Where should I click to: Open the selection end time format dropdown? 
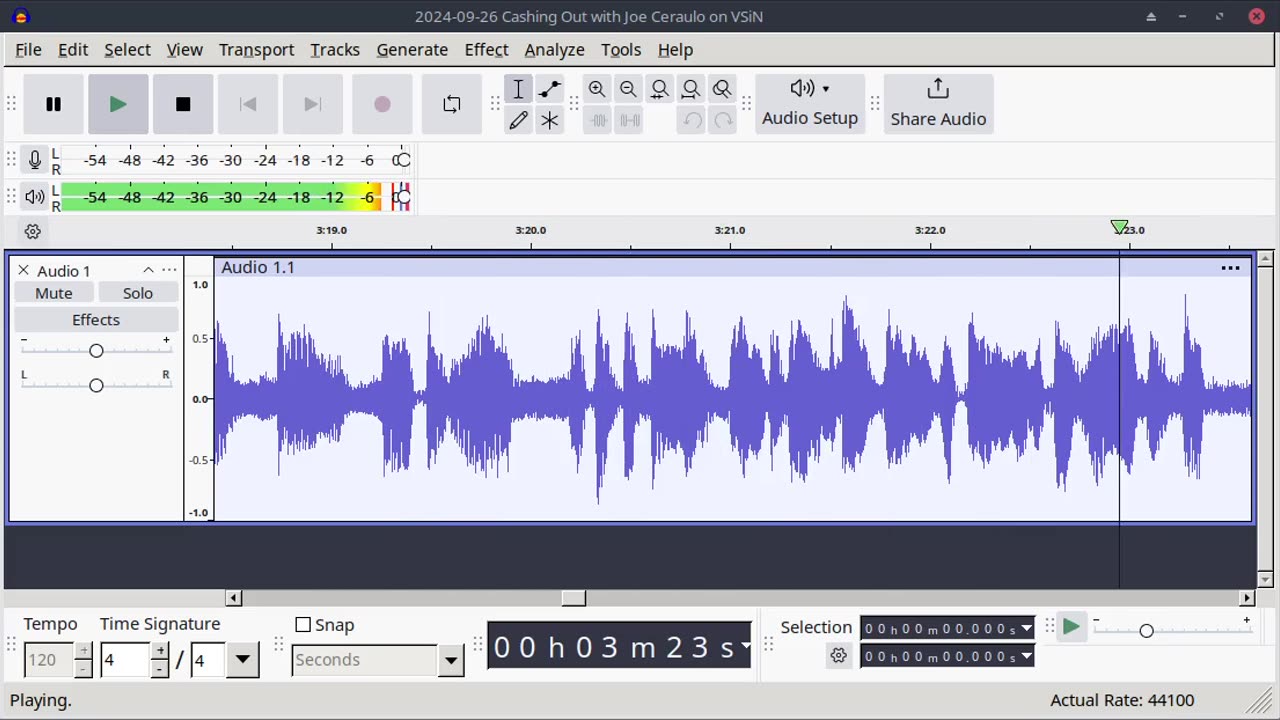pyautogui.click(x=1026, y=657)
